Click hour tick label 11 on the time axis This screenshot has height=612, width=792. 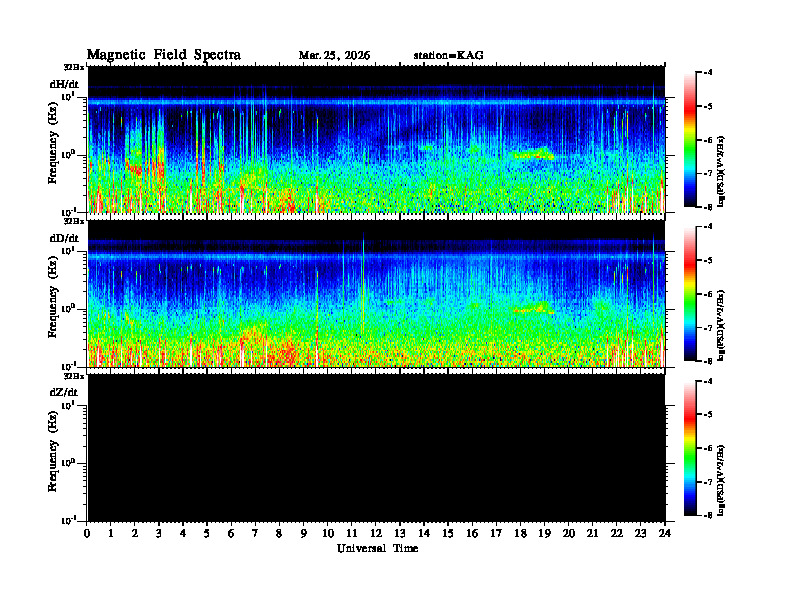[x=352, y=534]
